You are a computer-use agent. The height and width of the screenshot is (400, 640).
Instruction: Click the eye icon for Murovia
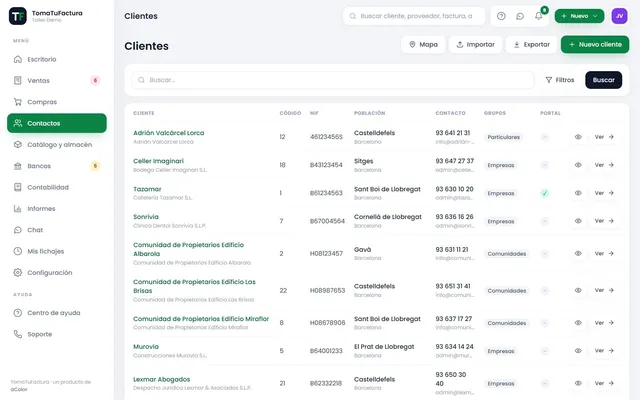coord(578,351)
